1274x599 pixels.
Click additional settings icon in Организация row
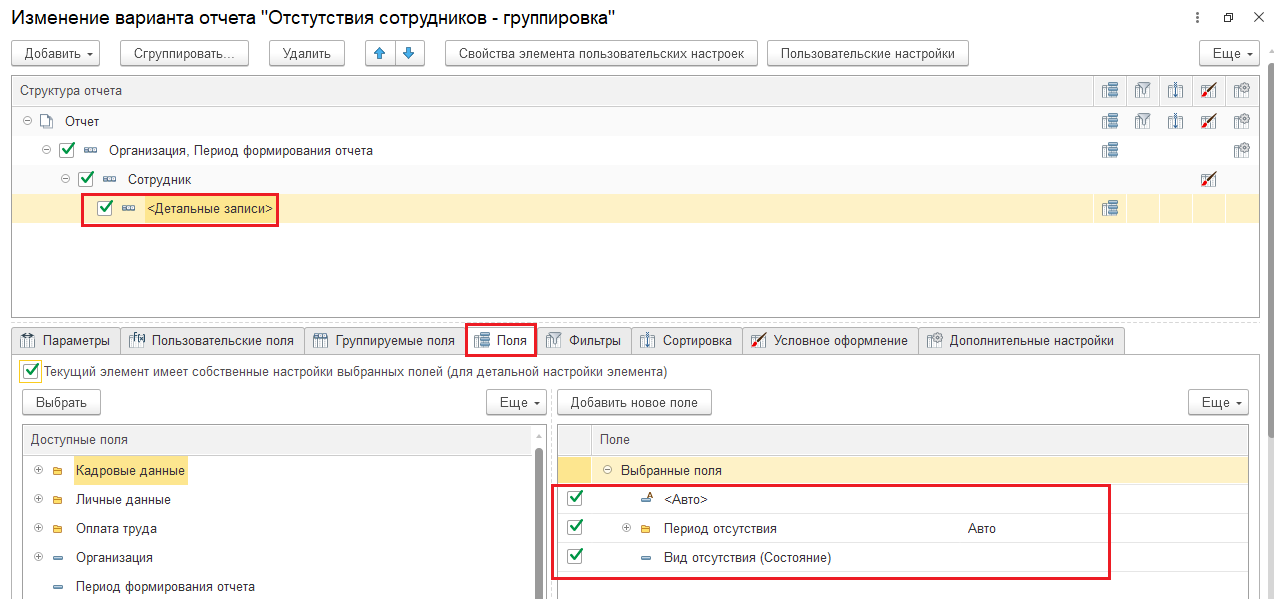tap(1241, 150)
